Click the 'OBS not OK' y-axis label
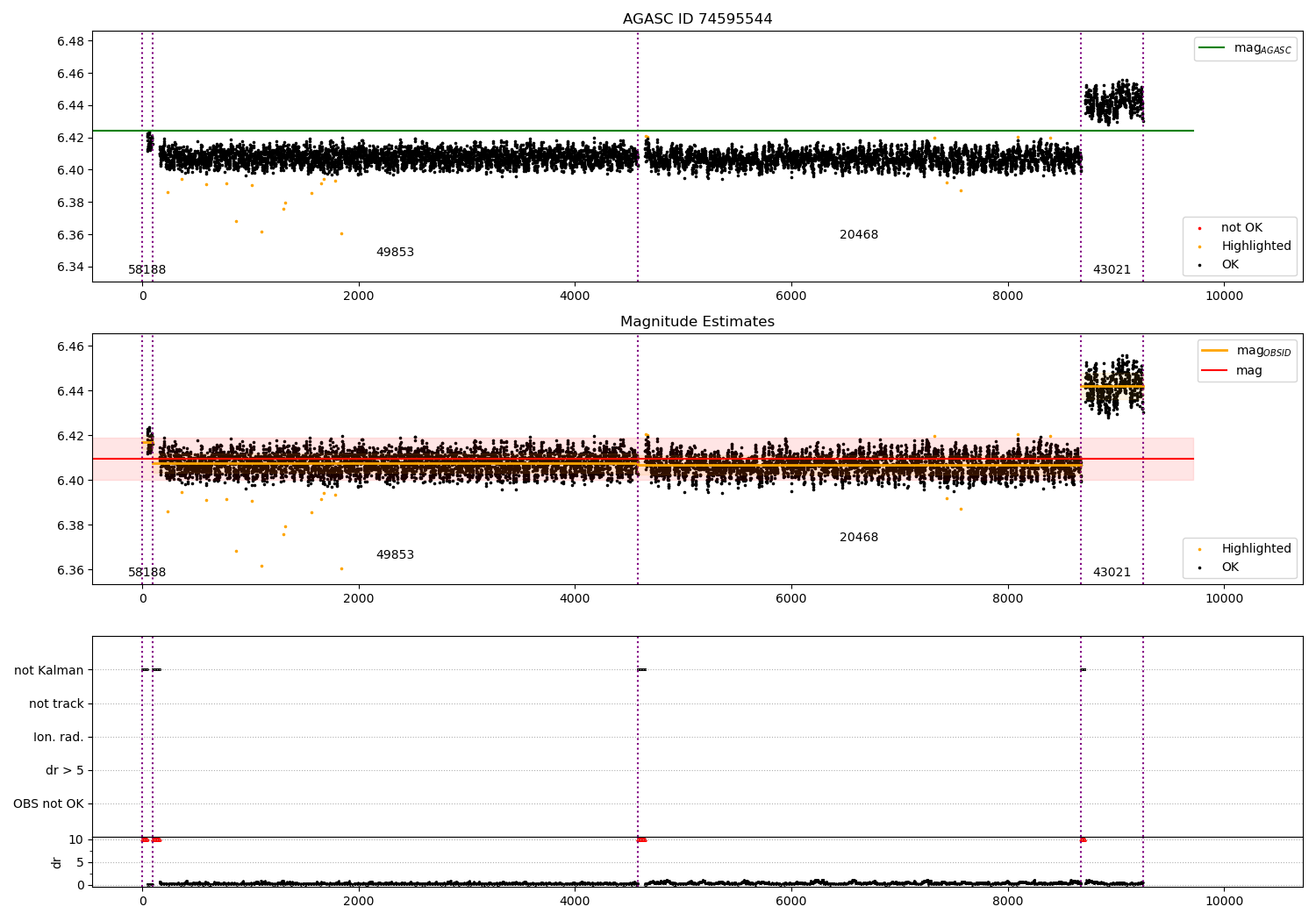 click(48, 804)
